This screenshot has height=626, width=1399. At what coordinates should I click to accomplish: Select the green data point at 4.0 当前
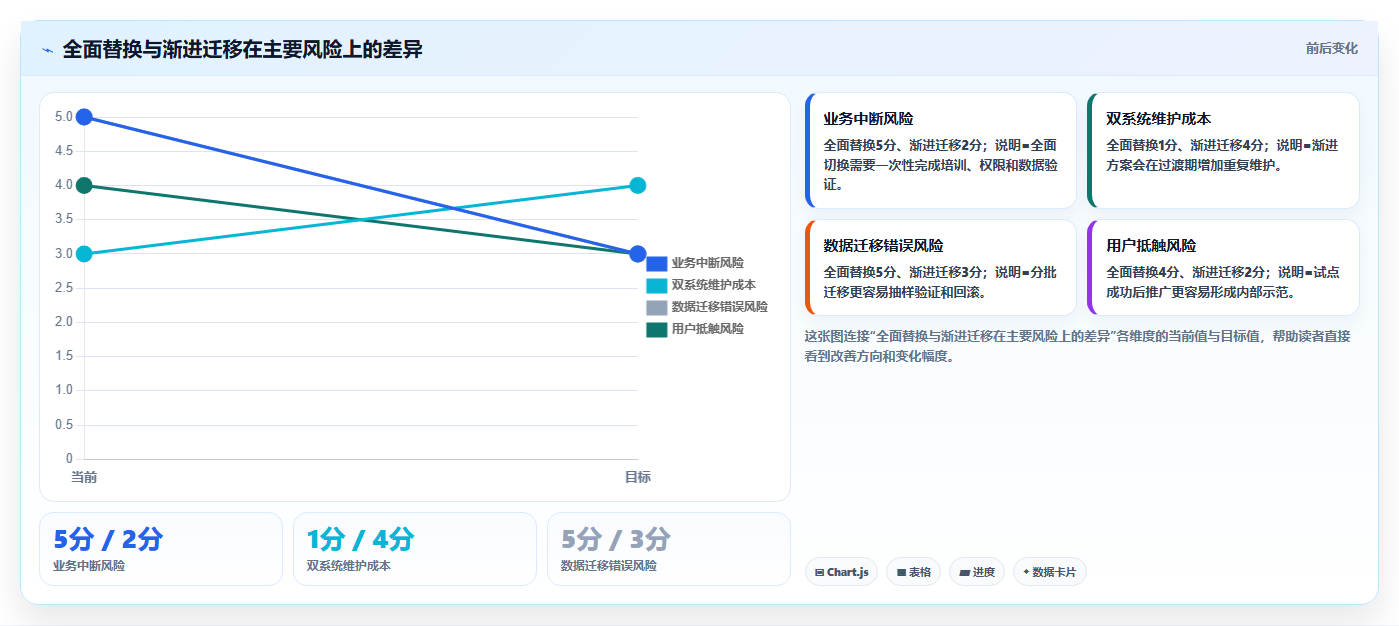(x=84, y=185)
